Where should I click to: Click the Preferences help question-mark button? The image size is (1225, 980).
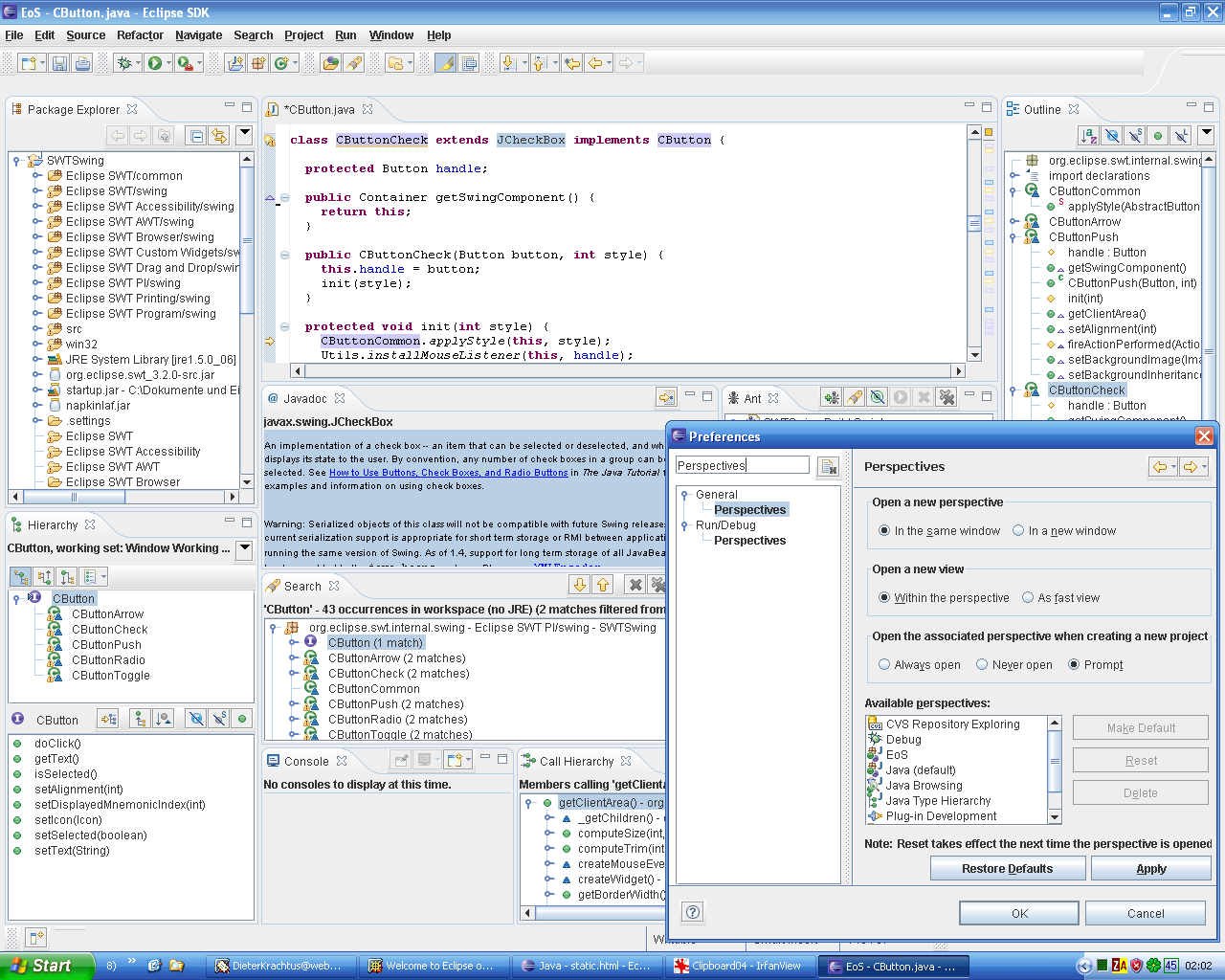694,912
